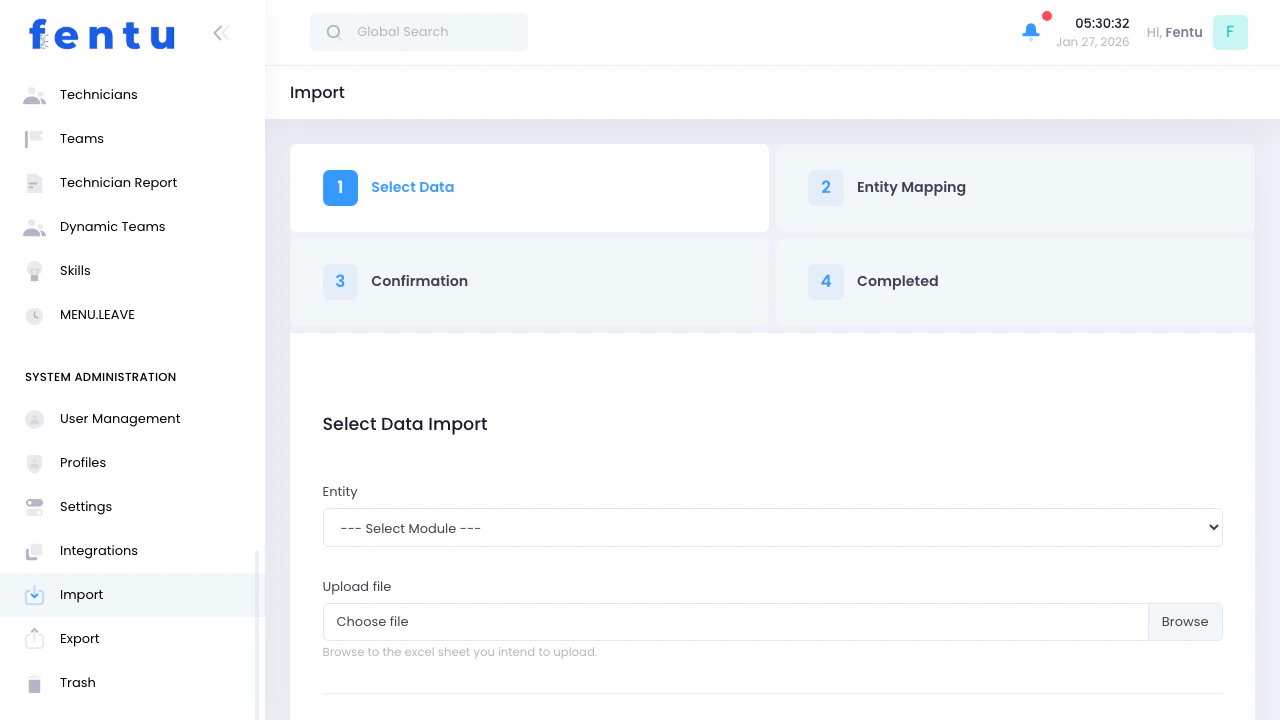Open the Skills icon in sidebar
The width and height of the screenshot is (1280, 720).
pos(33,270)
